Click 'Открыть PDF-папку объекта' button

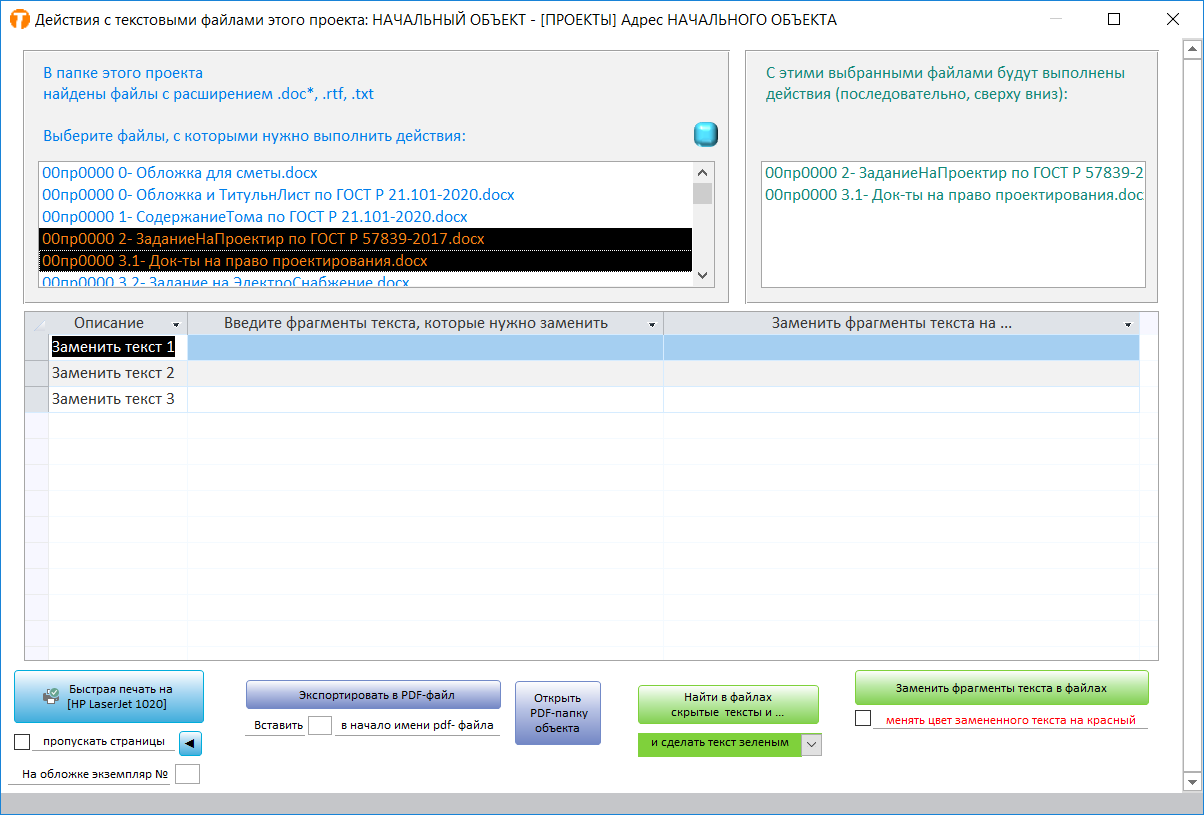[558, 713]
